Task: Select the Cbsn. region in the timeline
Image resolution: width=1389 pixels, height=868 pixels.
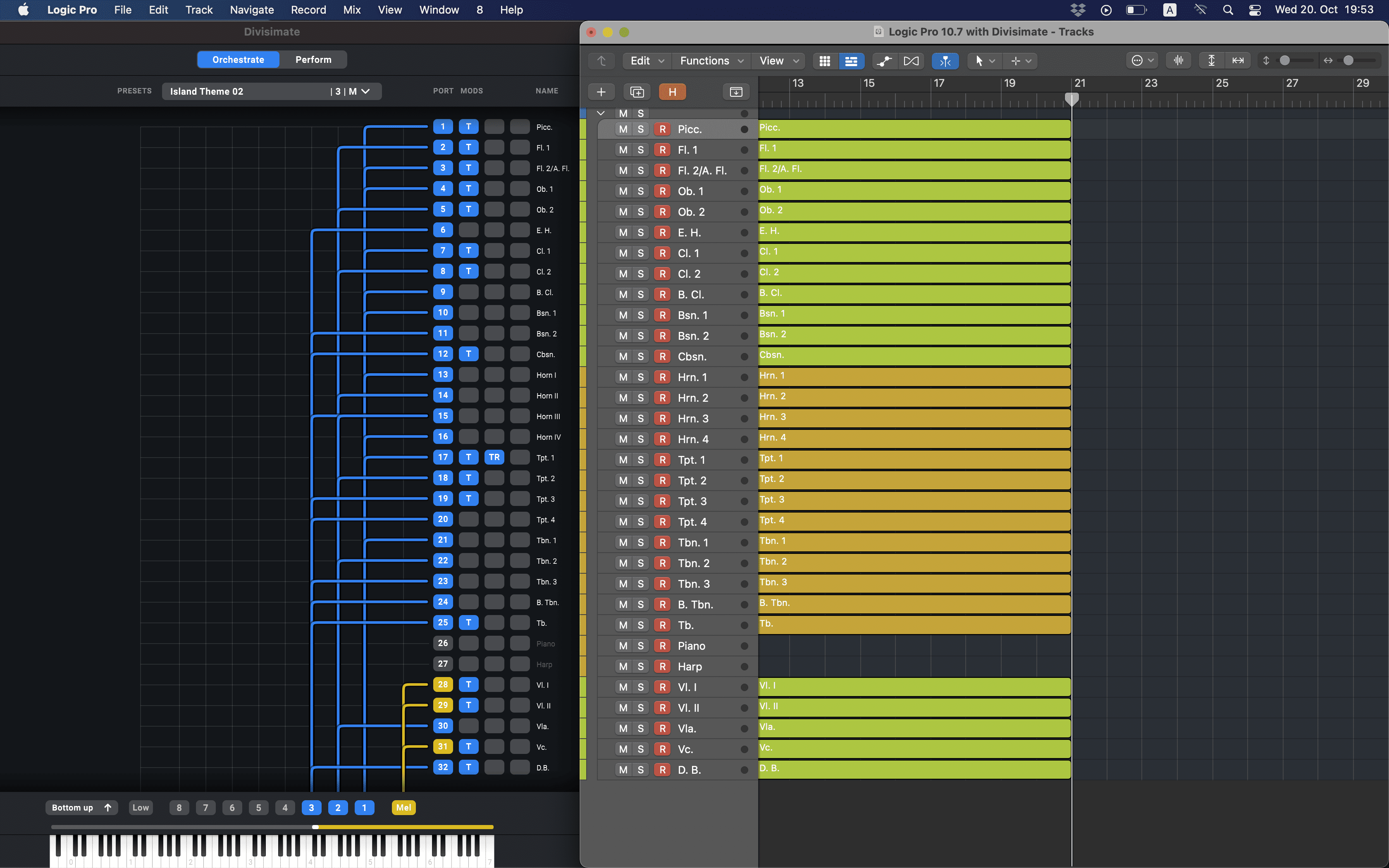Action: (x=914, y=356)
